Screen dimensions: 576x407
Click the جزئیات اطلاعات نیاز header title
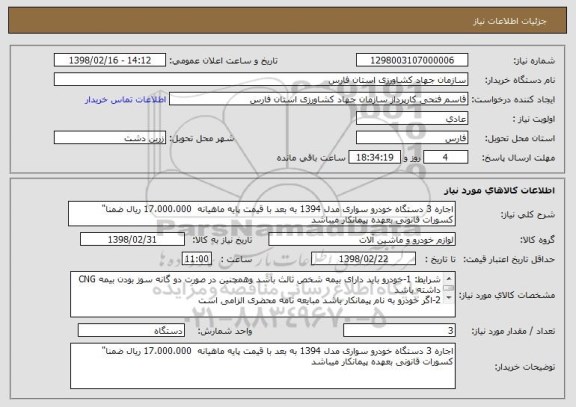tap(510, 21)
